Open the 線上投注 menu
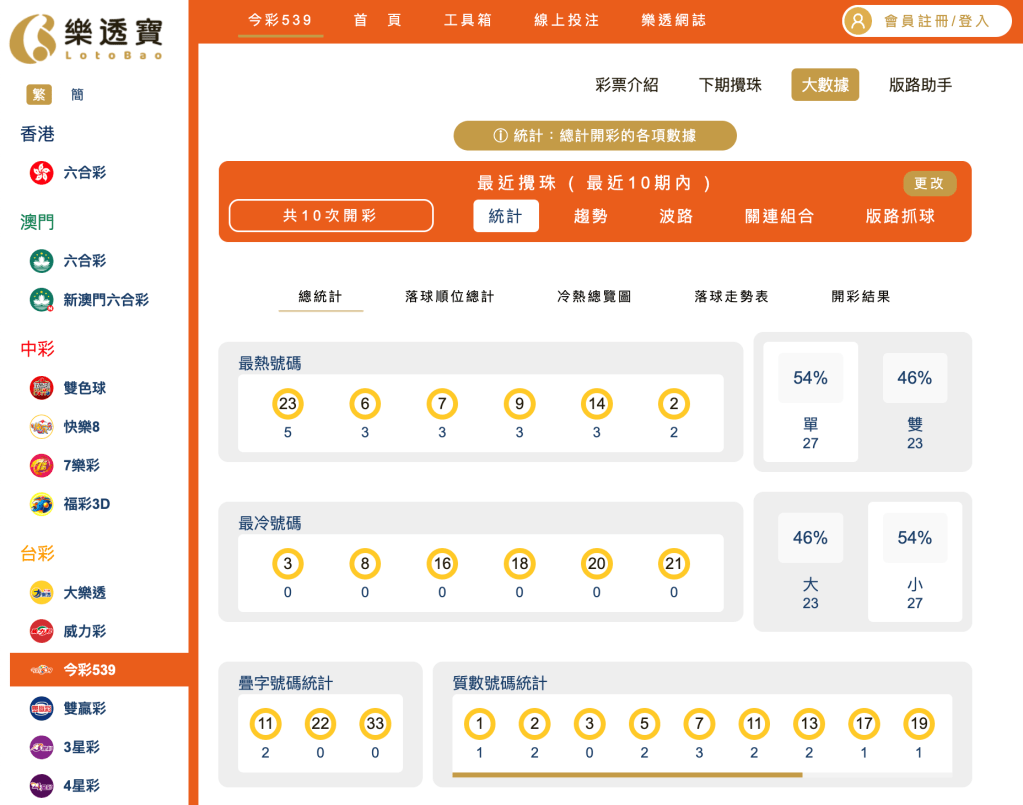 (565, 18)
